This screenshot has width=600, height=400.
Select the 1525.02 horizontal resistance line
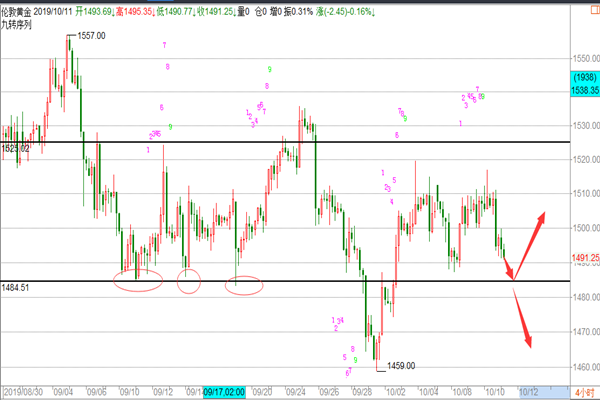(300, 142)
